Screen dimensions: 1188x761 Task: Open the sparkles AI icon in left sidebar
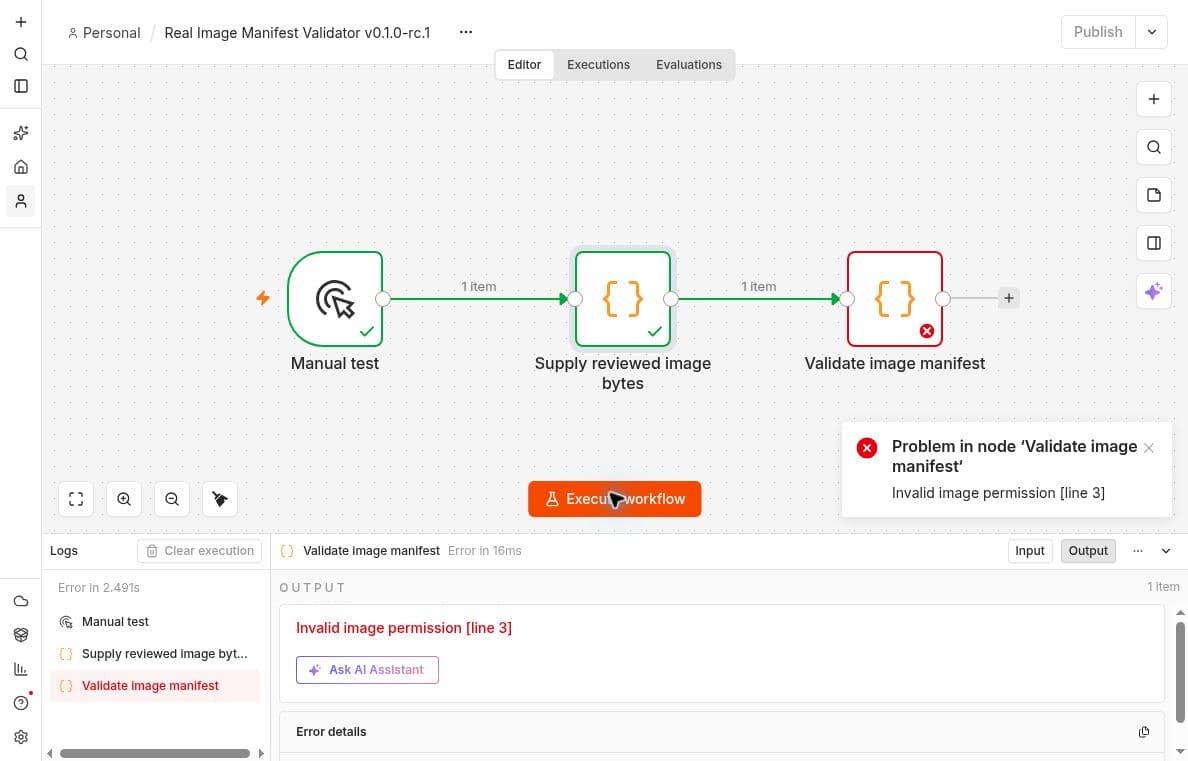pos(21,133)
